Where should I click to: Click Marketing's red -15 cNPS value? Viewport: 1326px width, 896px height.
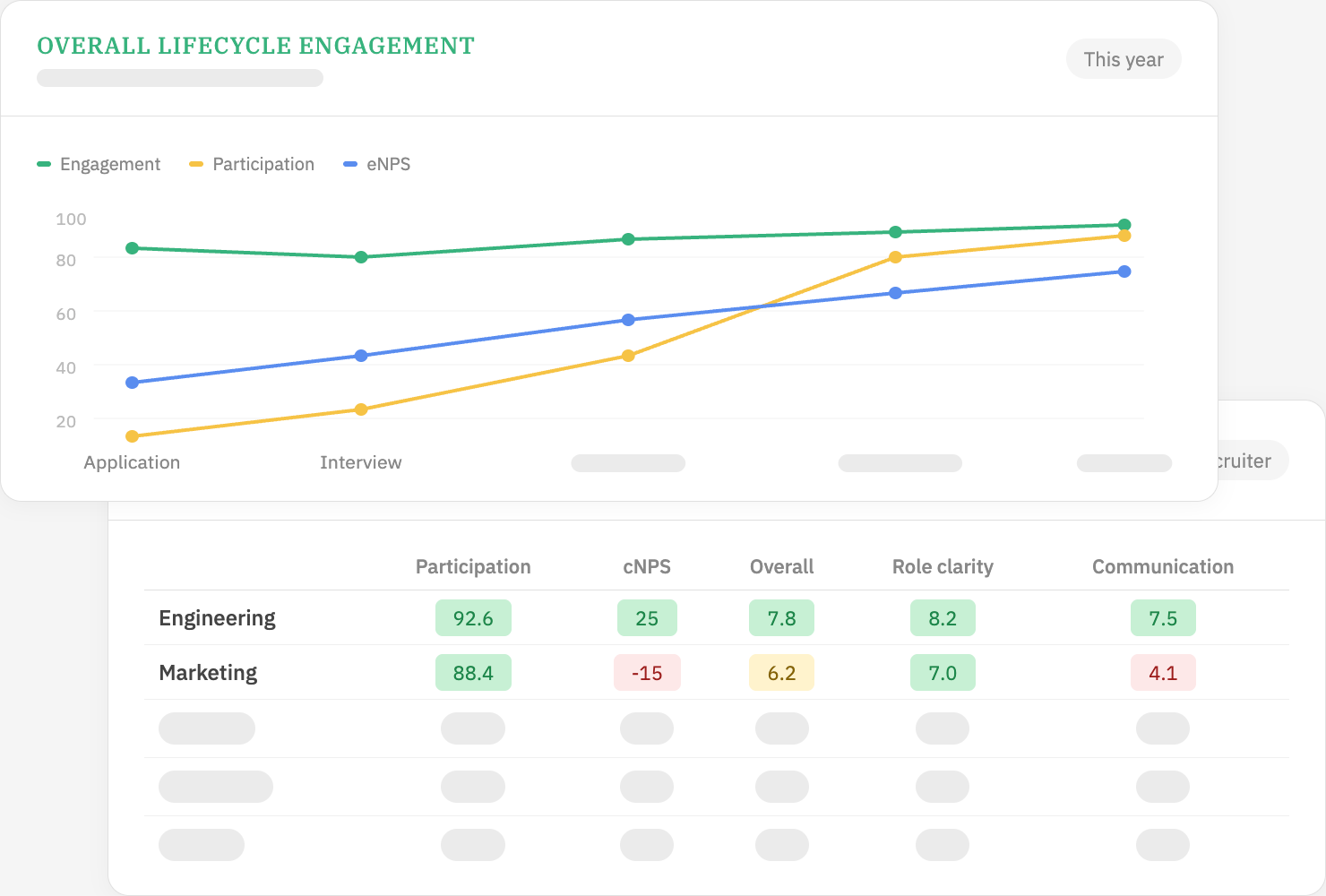pyautogui.click(x=647, y=672)
